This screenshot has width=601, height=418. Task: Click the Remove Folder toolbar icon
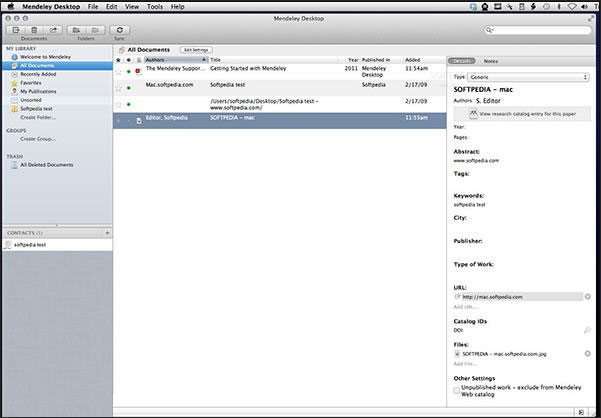click(x=95, y=30)
